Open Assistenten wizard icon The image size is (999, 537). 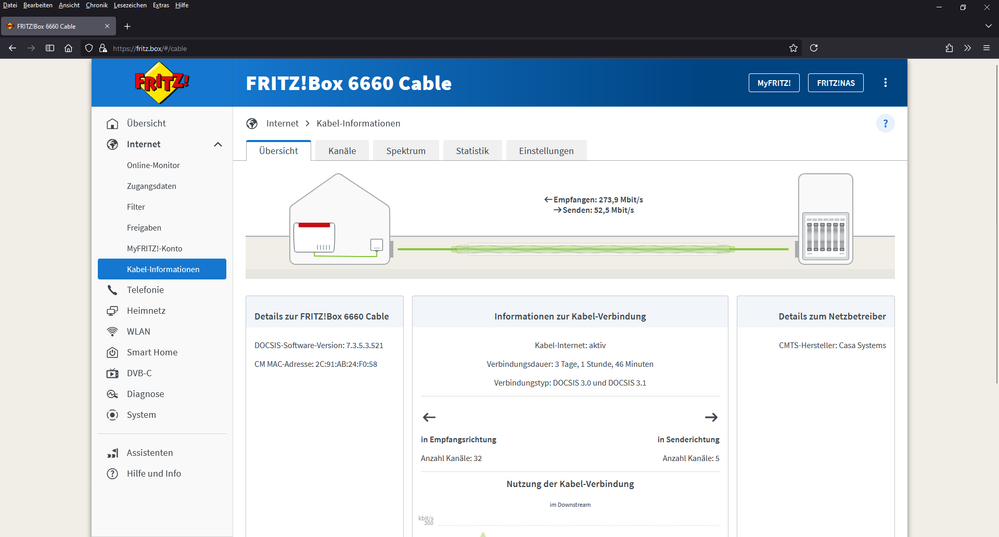coord(112,453)
